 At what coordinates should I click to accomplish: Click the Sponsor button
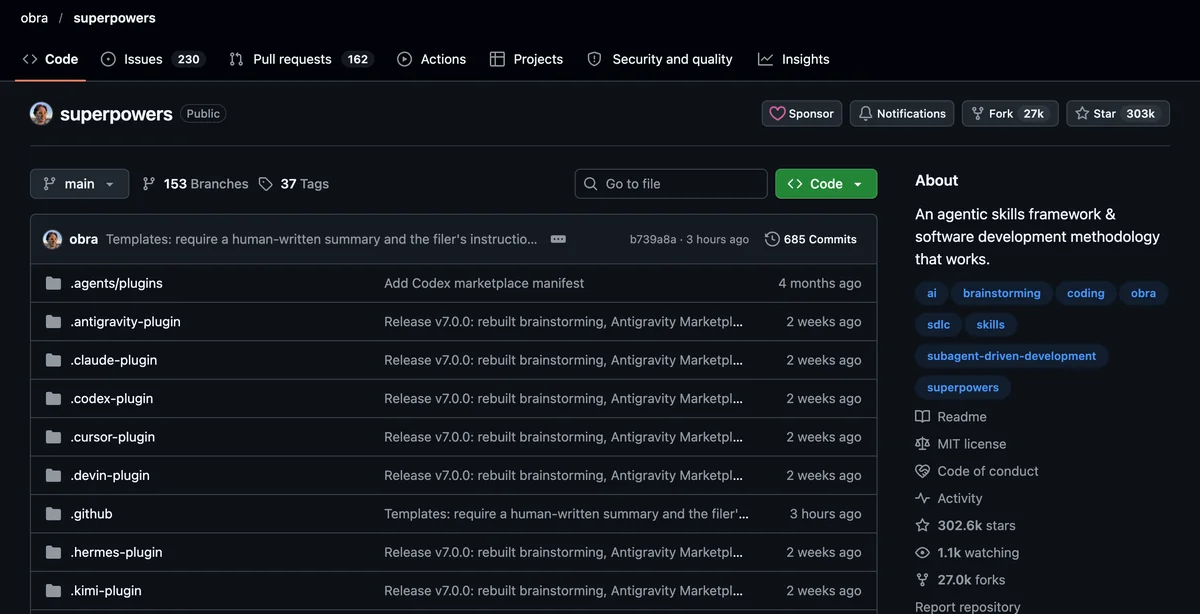point(802,114)
